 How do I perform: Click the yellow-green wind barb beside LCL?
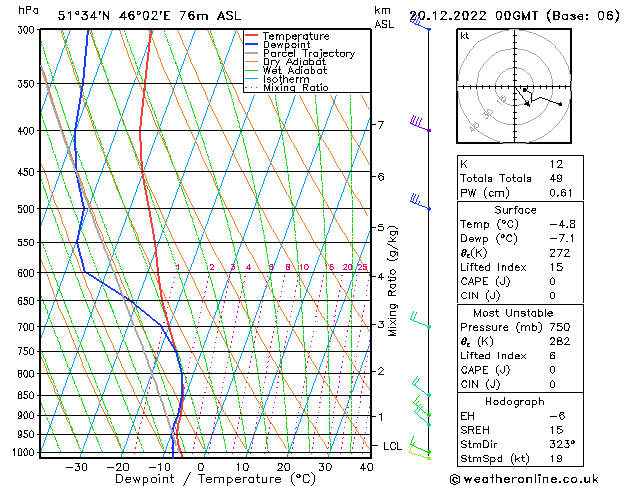click(x=420, y=450)
